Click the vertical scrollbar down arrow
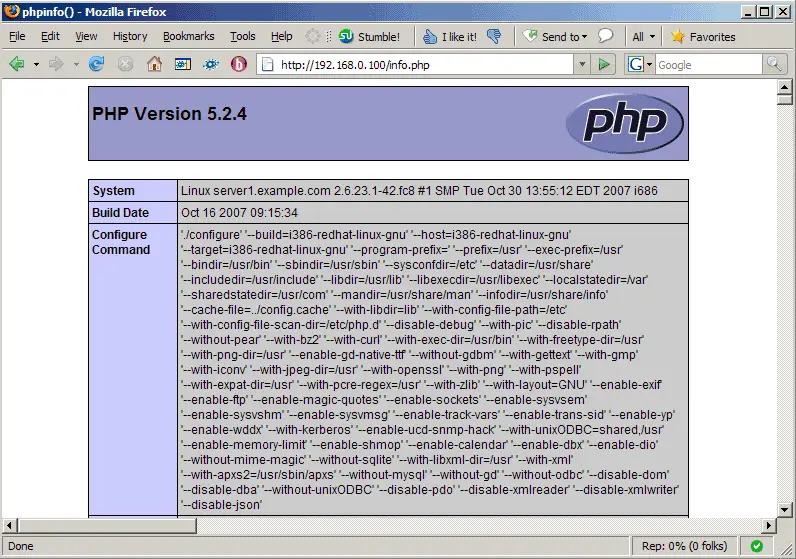 [784, 509]
